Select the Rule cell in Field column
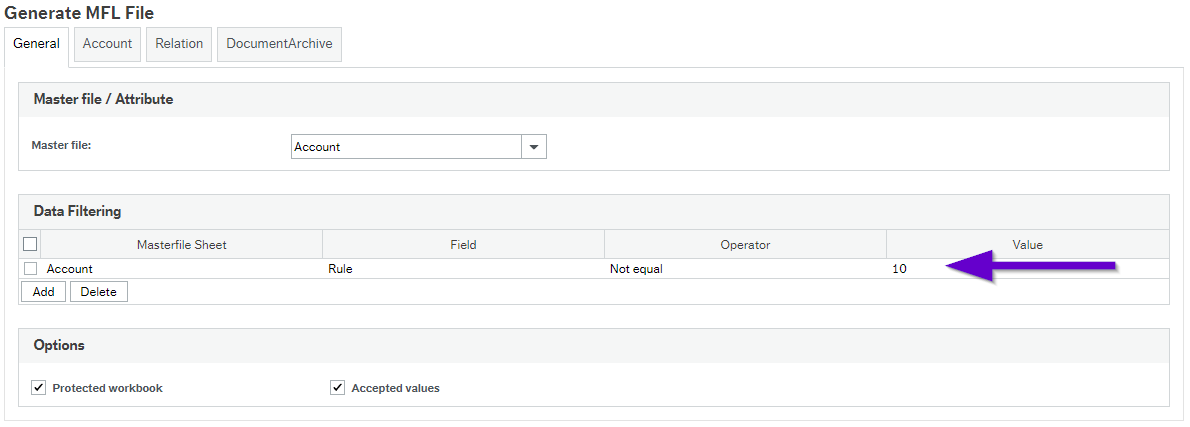Image resolution: width=1190 pixels, height=427 pixels. [x=463, y=268]
